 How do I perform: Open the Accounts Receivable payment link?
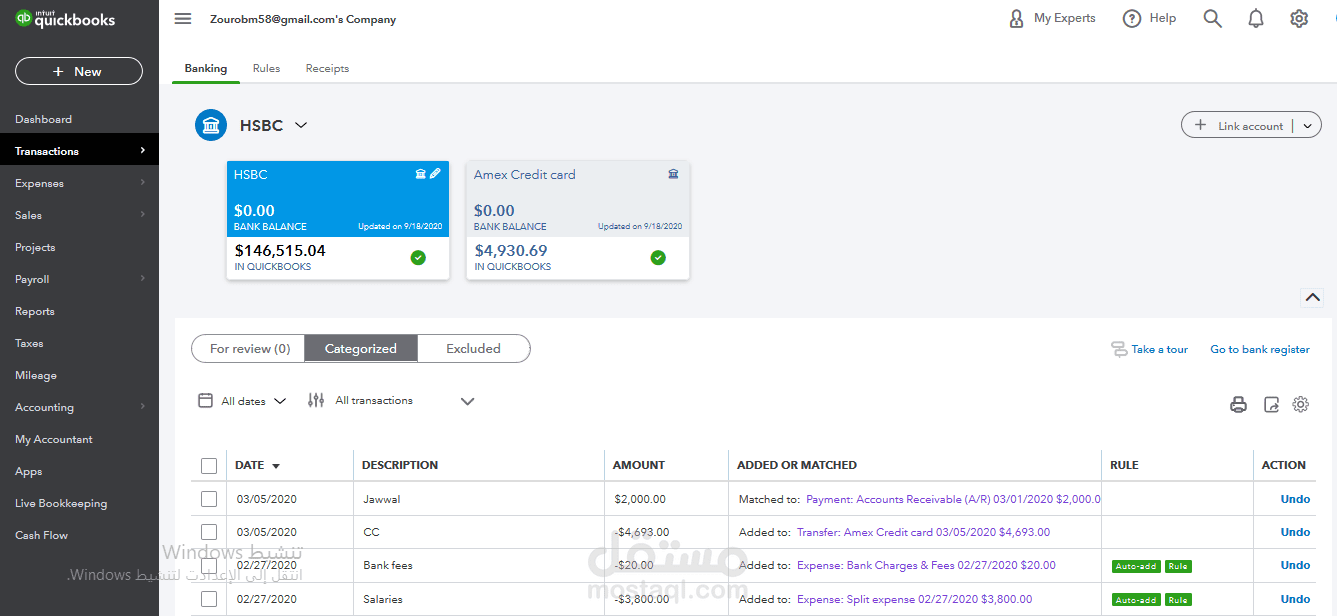click(953, 499)
